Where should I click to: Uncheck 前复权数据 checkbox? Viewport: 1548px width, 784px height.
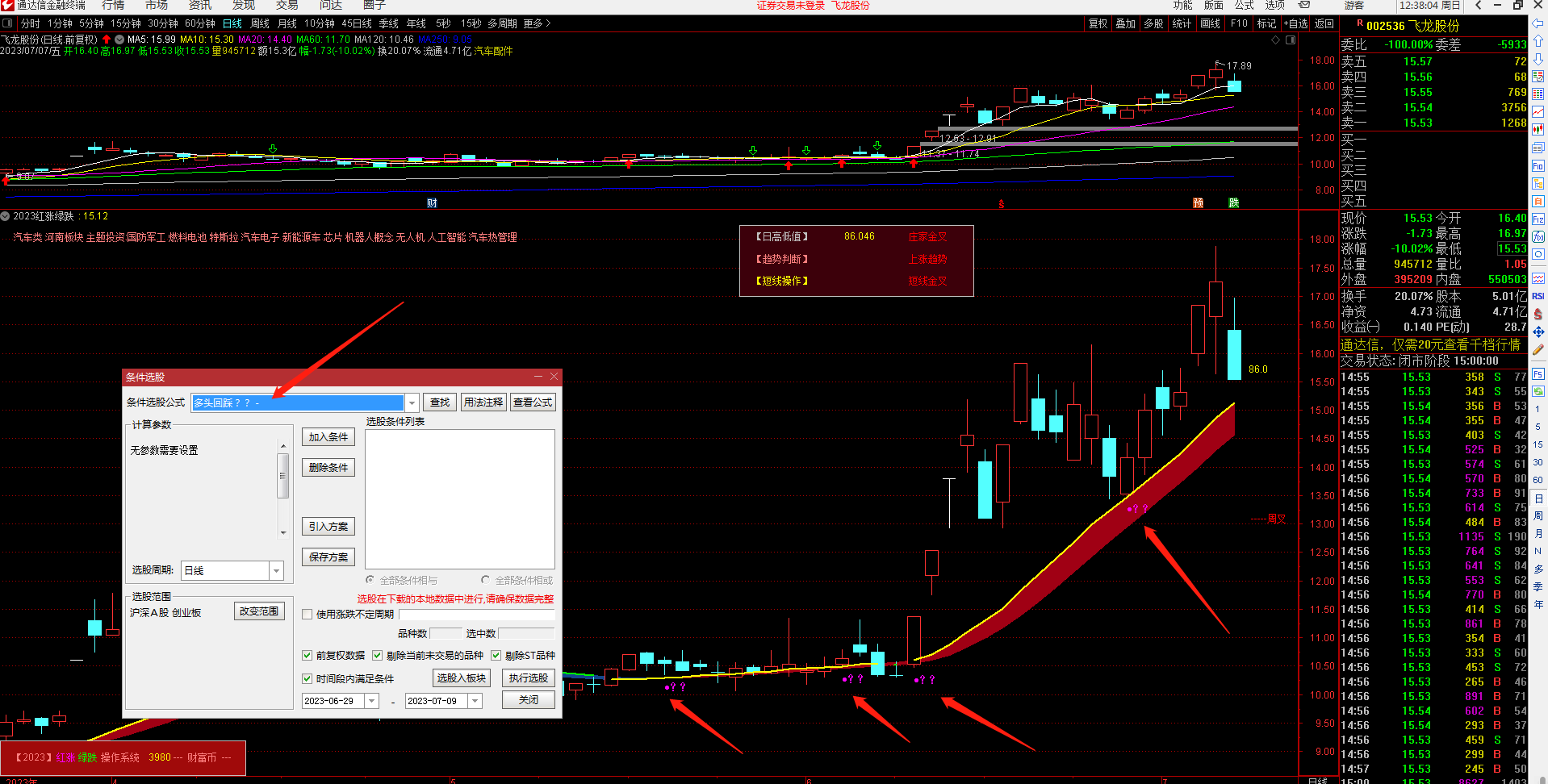308,656
